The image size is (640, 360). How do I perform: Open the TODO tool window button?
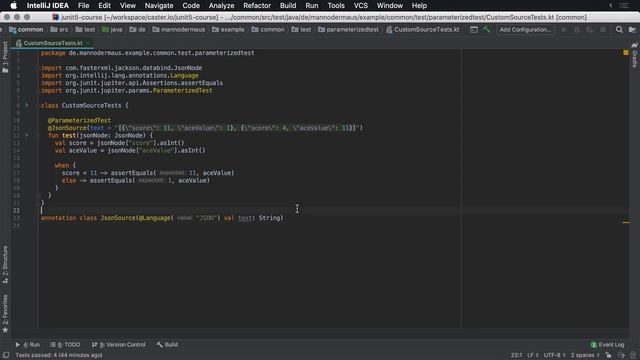coord(65,344)
